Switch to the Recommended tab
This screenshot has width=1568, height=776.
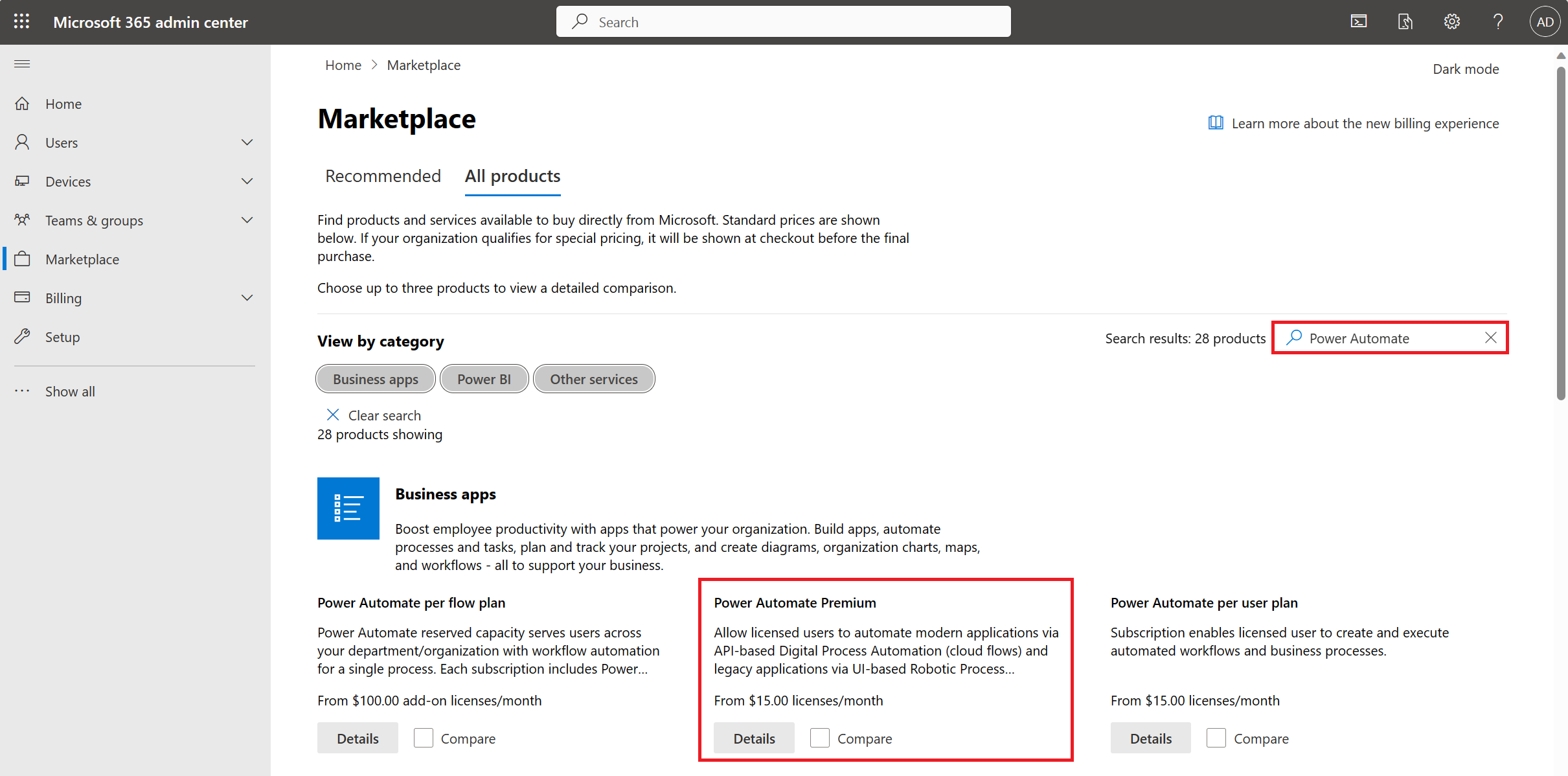384,175
